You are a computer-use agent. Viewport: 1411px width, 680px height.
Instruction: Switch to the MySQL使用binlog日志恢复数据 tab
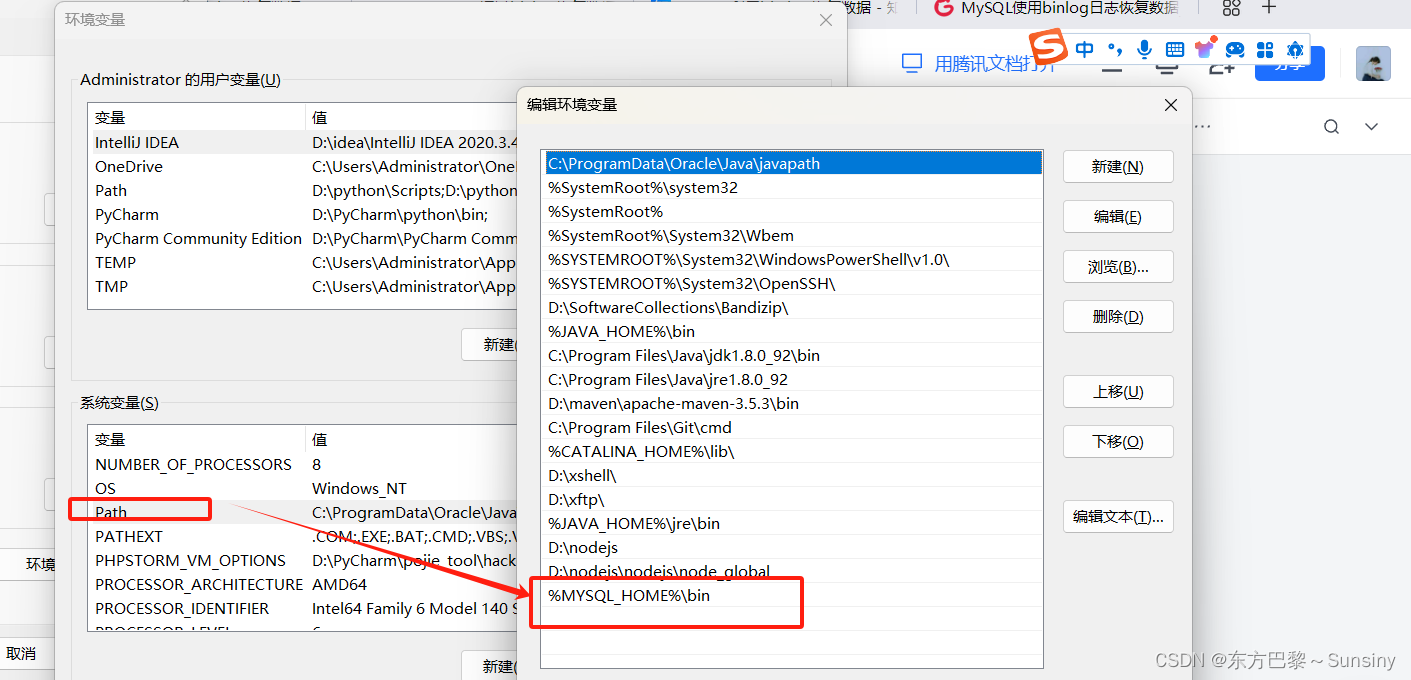(x=1056, y=8)
